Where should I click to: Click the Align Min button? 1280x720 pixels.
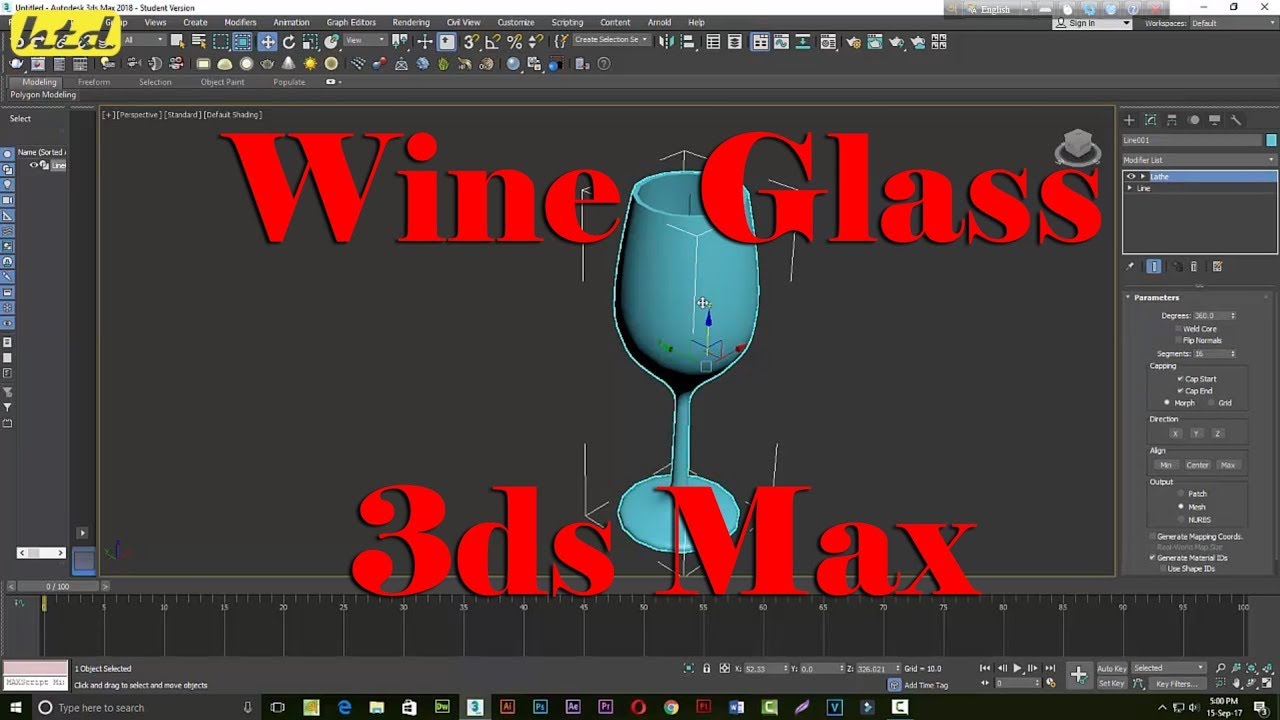(x=1166, y=465)
